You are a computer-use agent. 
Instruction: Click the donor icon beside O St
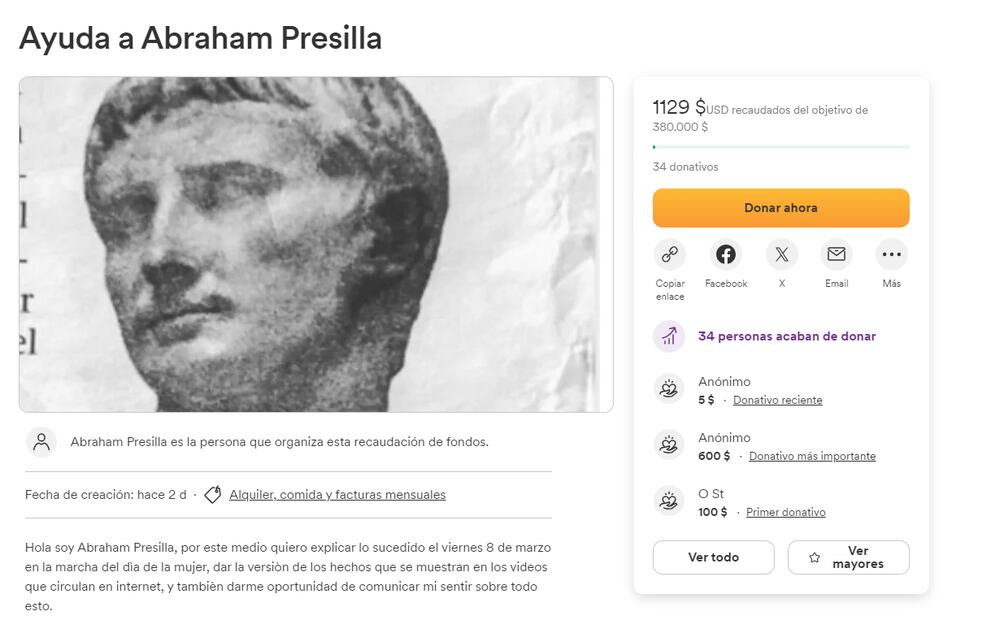(x=669, y=501)
